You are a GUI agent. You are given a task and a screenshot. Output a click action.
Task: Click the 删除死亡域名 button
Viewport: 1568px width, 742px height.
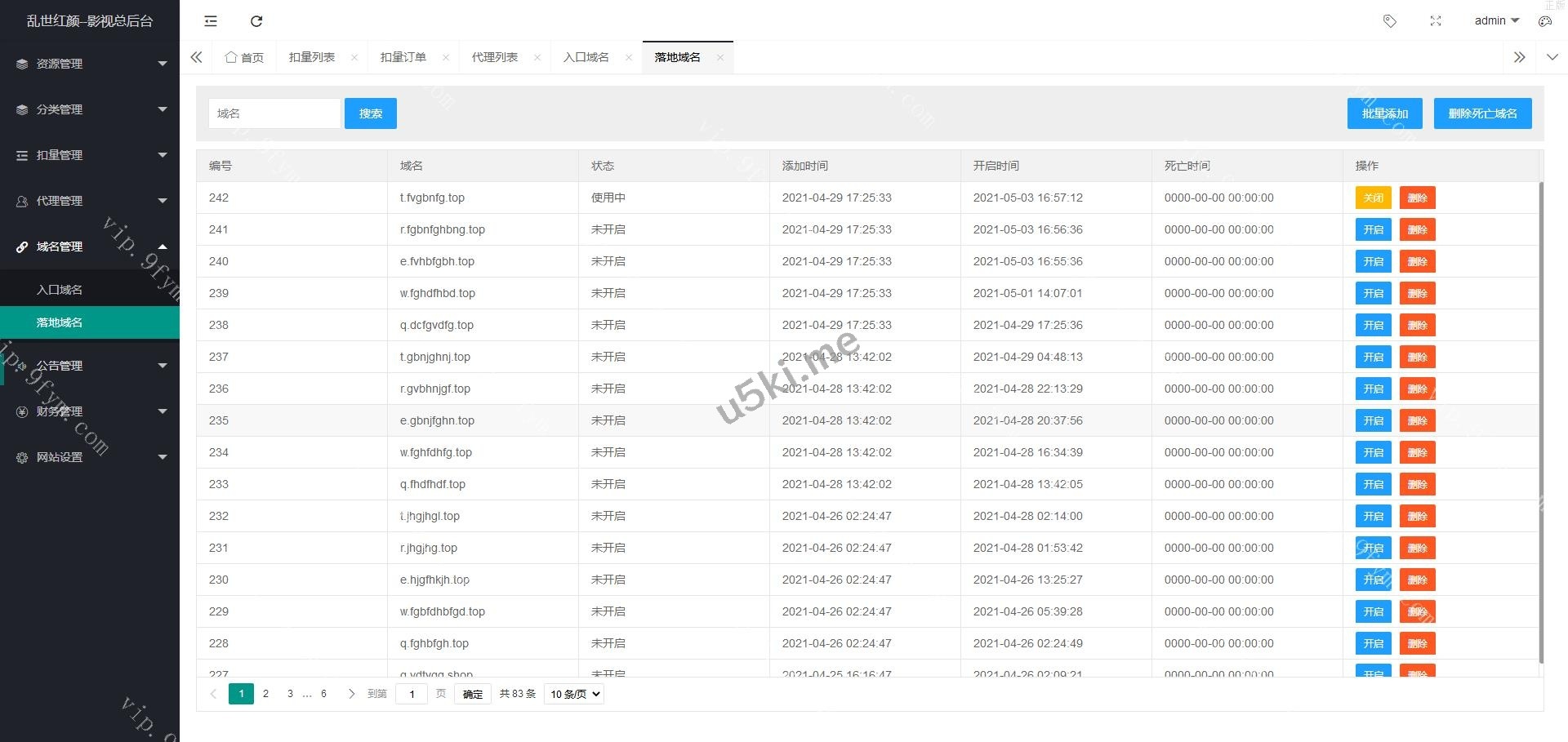1482,113
